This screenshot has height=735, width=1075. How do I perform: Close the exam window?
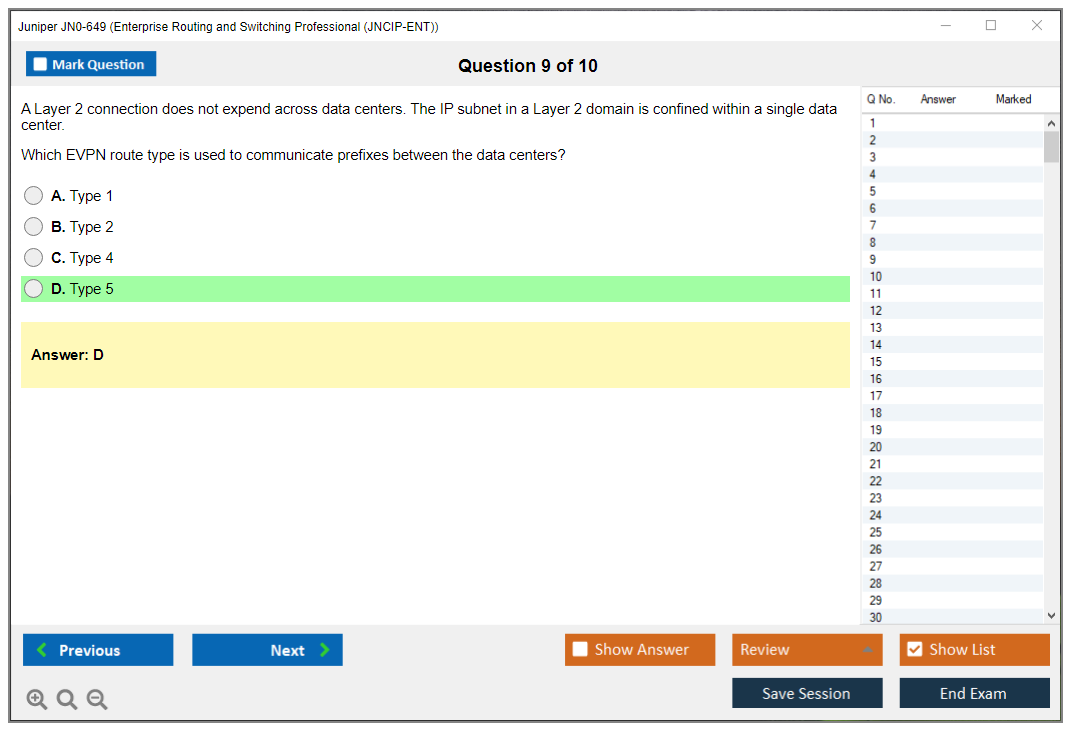point(1037,26)
